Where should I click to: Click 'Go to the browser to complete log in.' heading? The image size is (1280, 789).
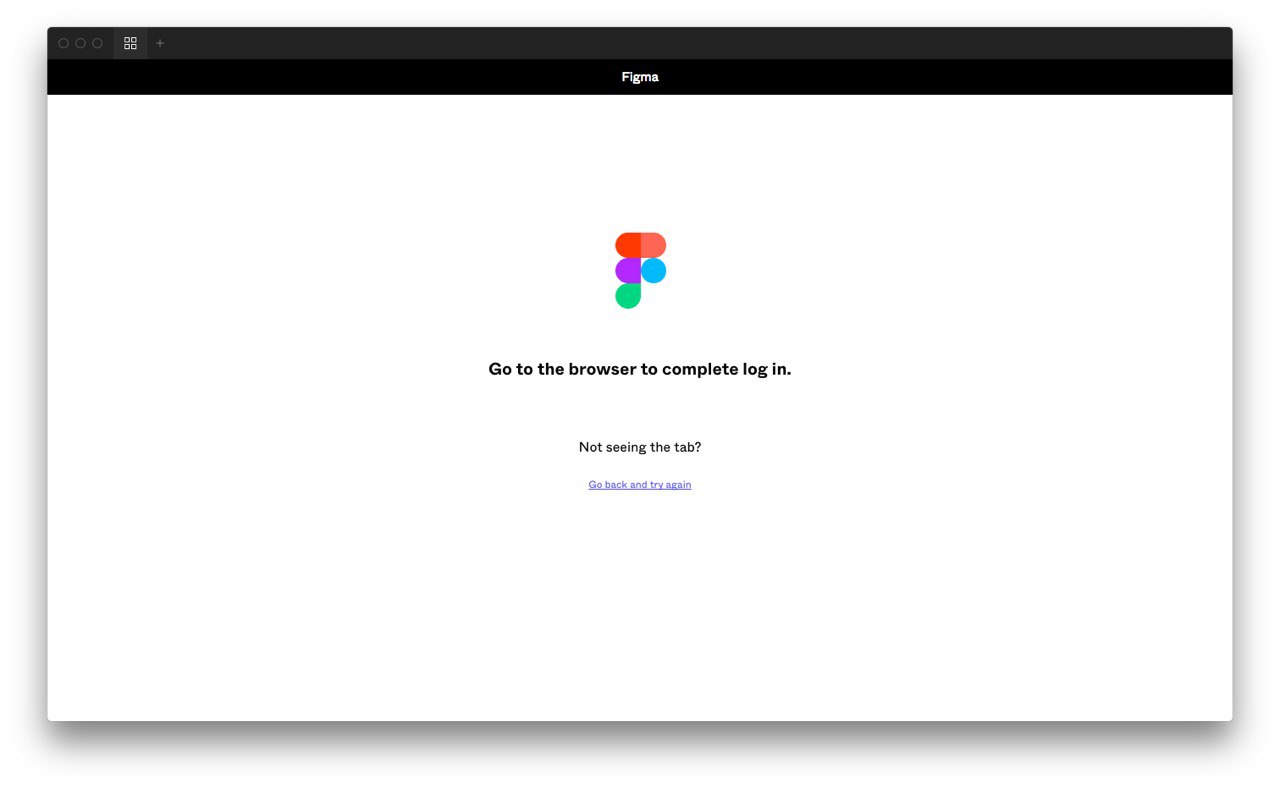[640, 369]
